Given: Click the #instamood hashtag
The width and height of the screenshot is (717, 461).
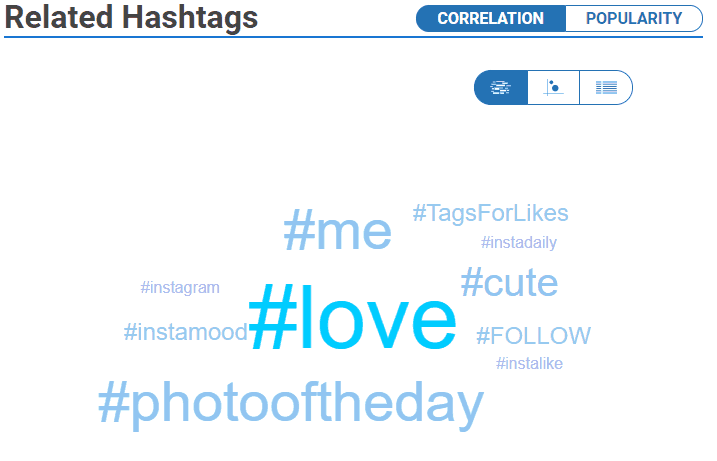Looking at the screenshot, I should click(x=185, y=332).
